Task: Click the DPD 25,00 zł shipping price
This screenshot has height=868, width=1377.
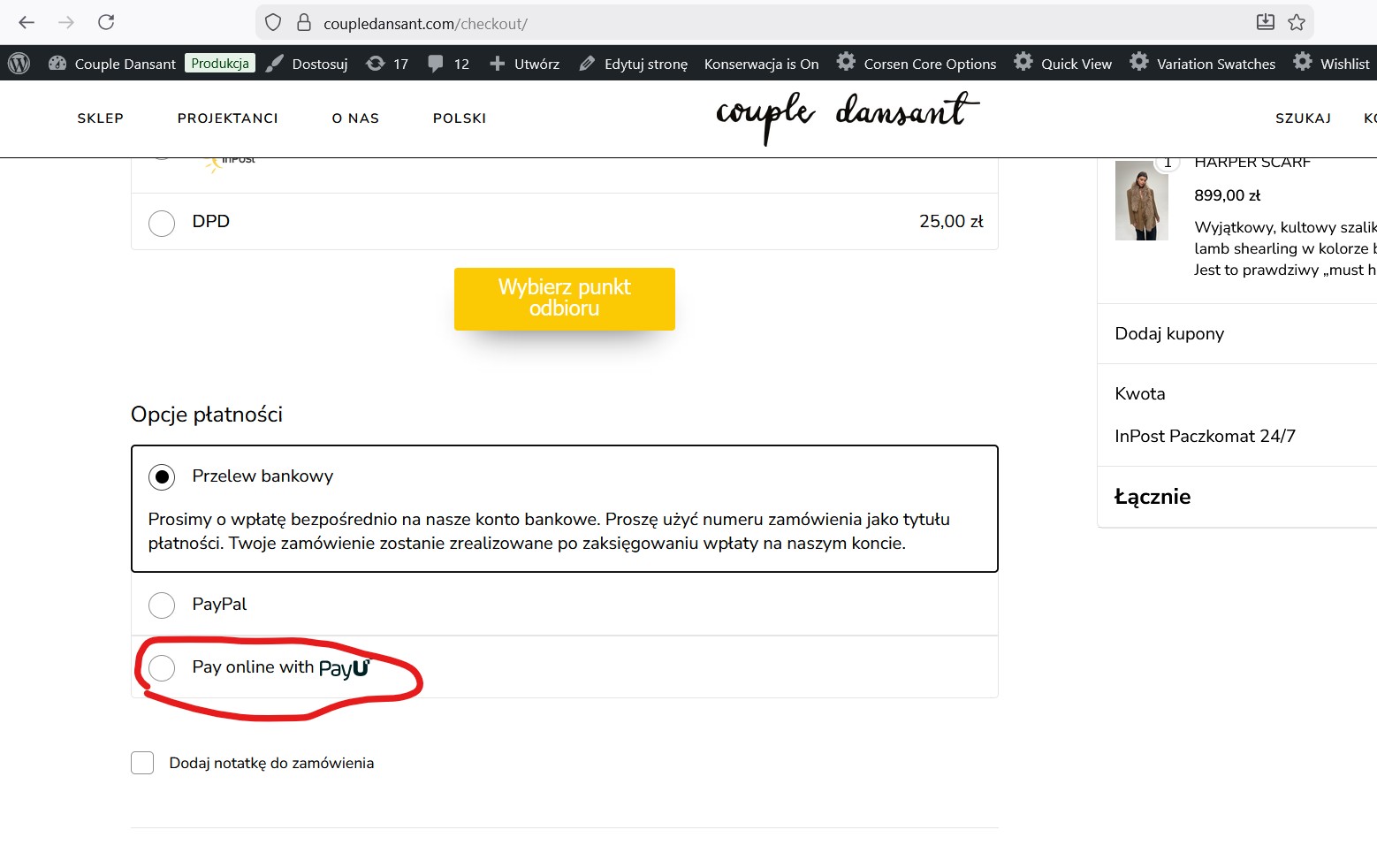Action: click(x=951, y=222)
